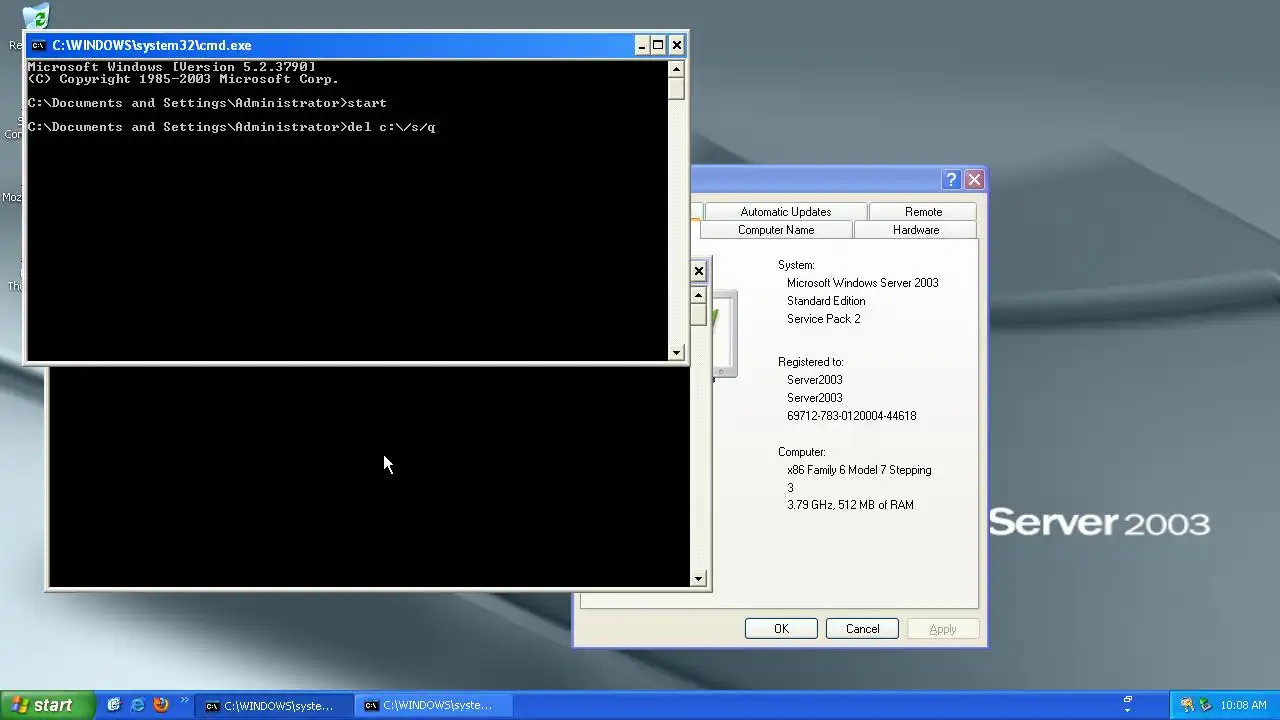The image size is (1280, 720).
Task: Click the scroll thumb in the front cmd window
Action: click(677, 88)
